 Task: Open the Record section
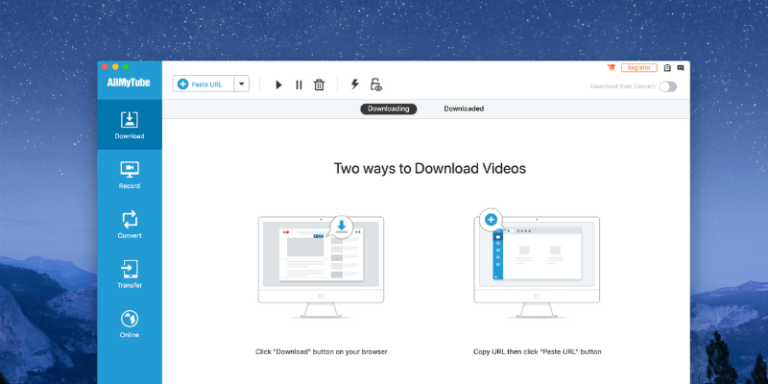tap(129, 175)
